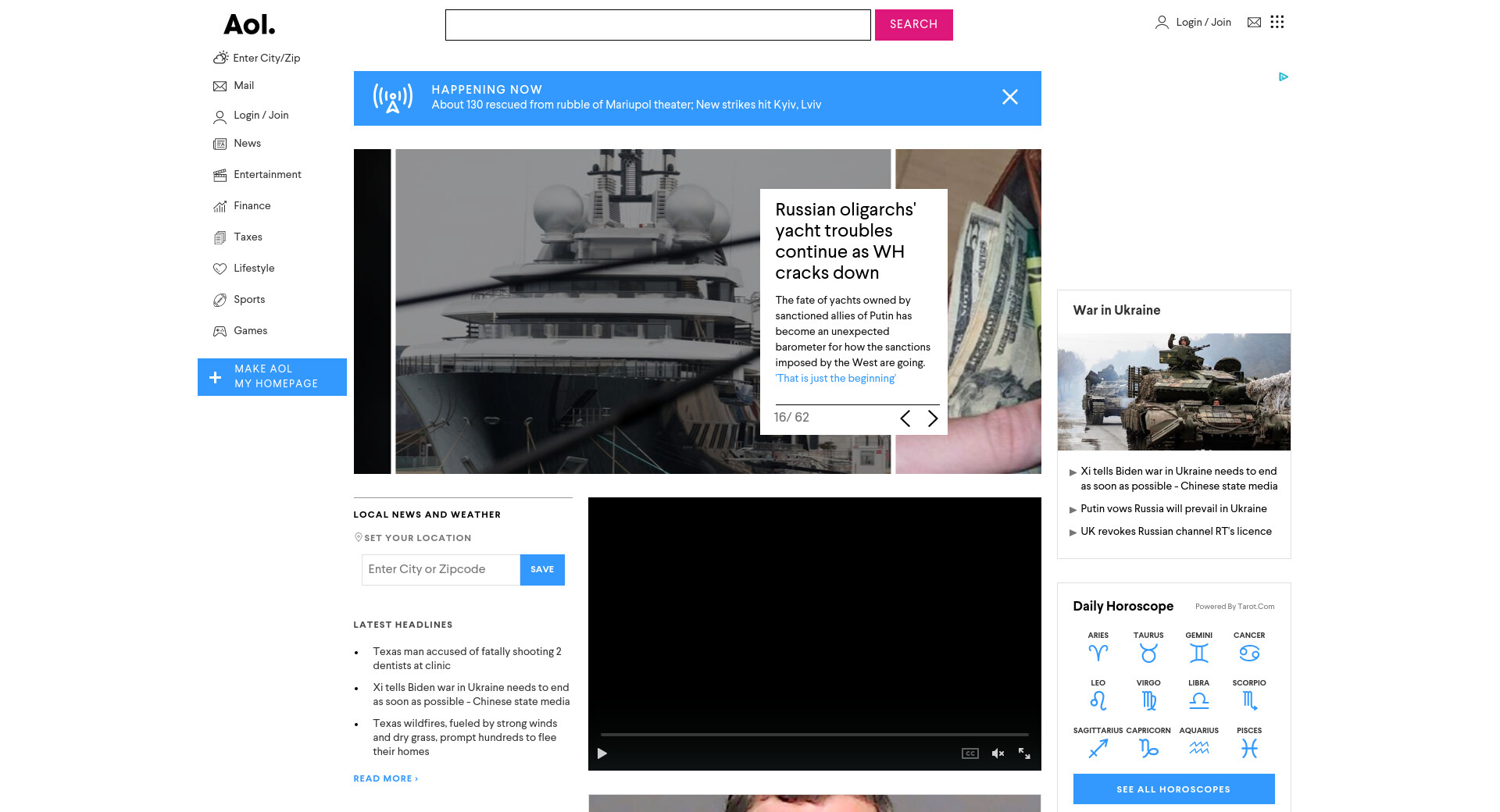Image resolution: width=1500 pixels, height=812 pixels.
Task: Click the Sports football icon
Action: (220, 300)
